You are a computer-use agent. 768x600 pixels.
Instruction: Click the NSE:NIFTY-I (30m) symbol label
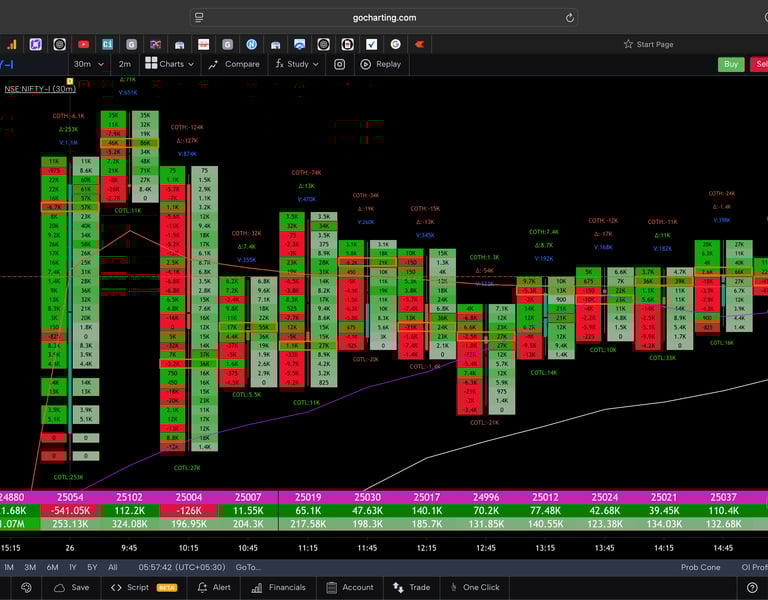(40, 89)
